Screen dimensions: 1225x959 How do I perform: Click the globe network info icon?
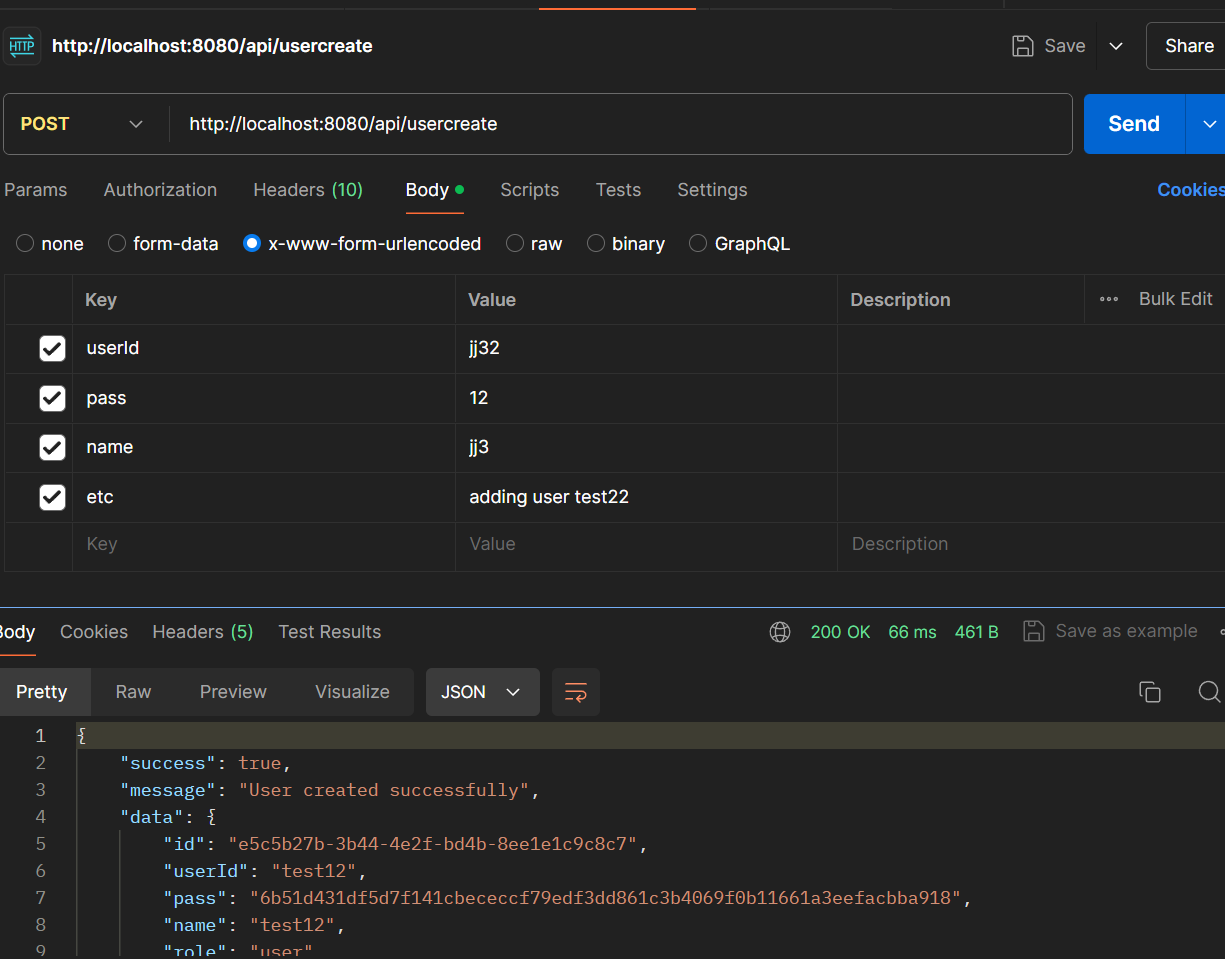pos(780,632)
